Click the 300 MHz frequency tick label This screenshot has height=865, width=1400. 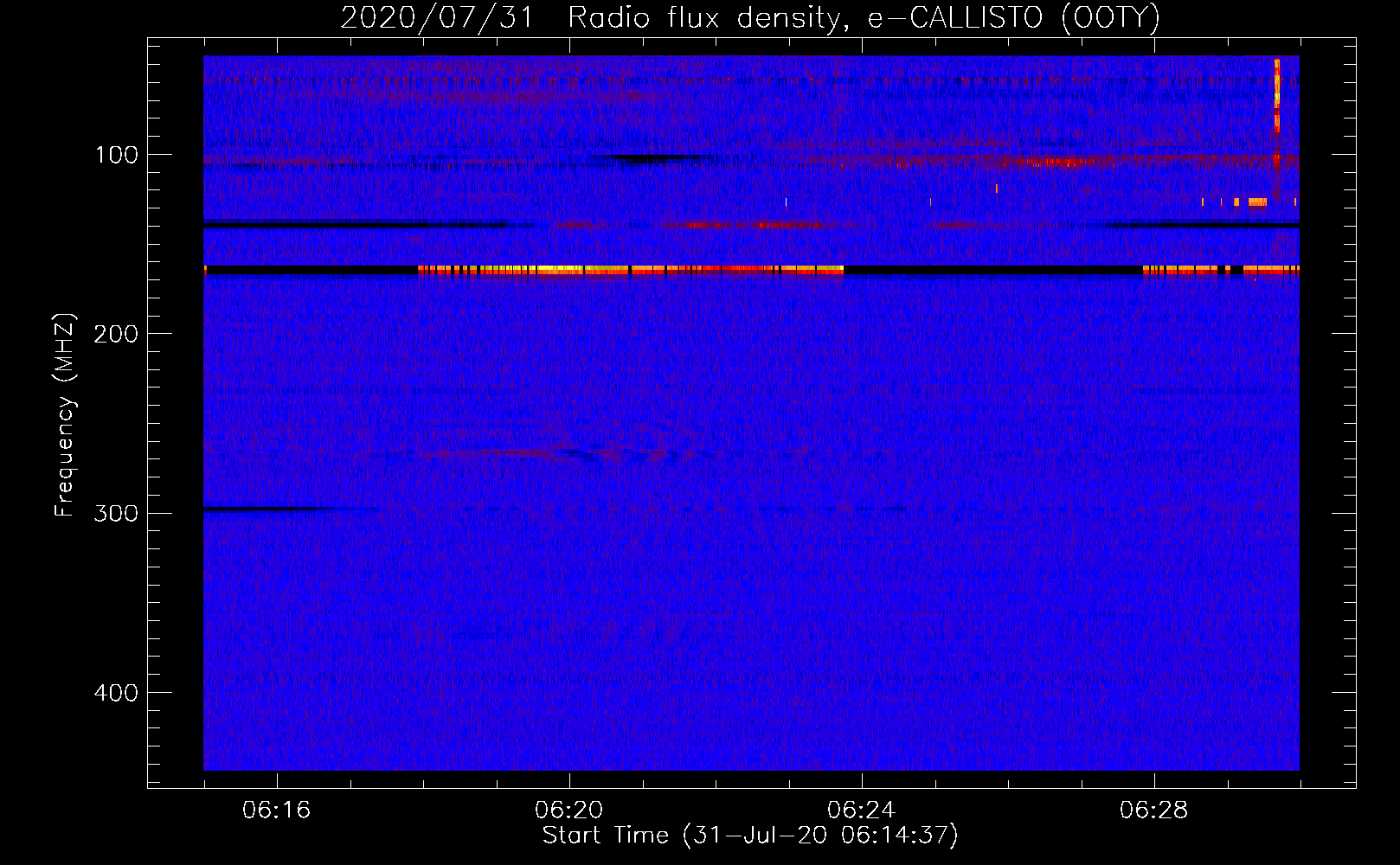[116, 513]
